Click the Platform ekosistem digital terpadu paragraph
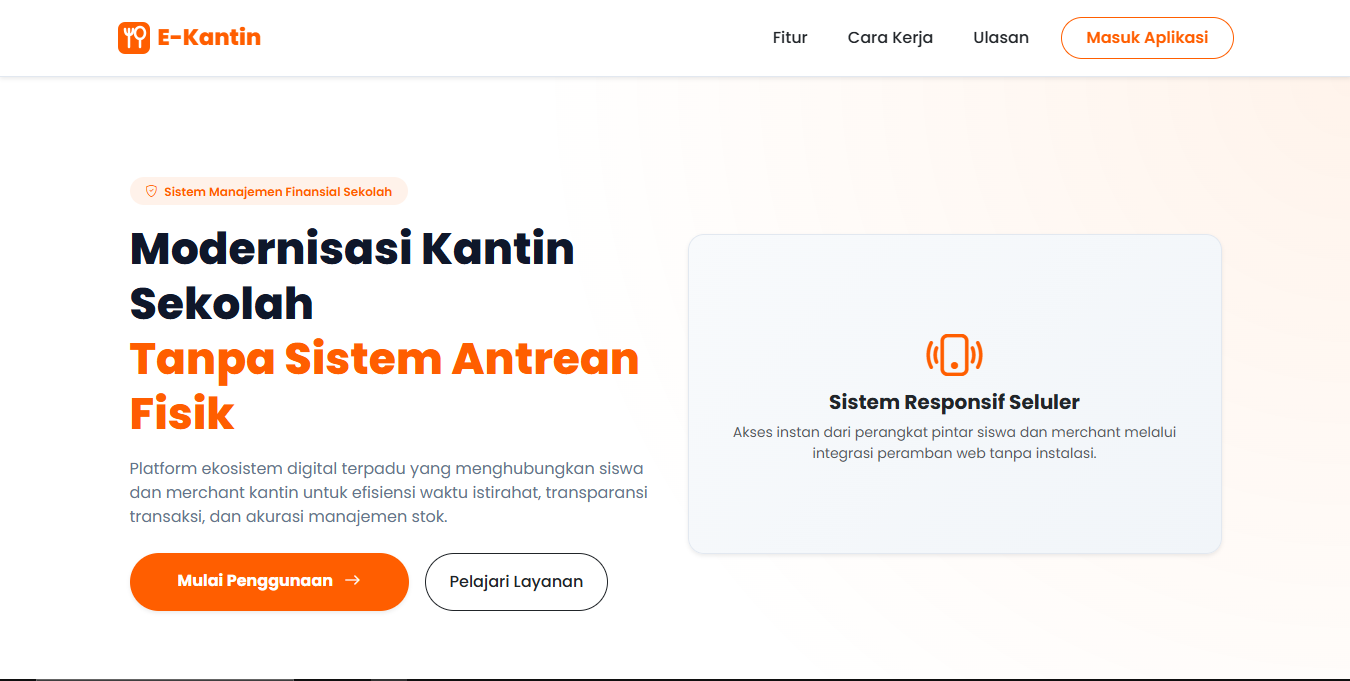1350x681 pixels. [388, 492]
